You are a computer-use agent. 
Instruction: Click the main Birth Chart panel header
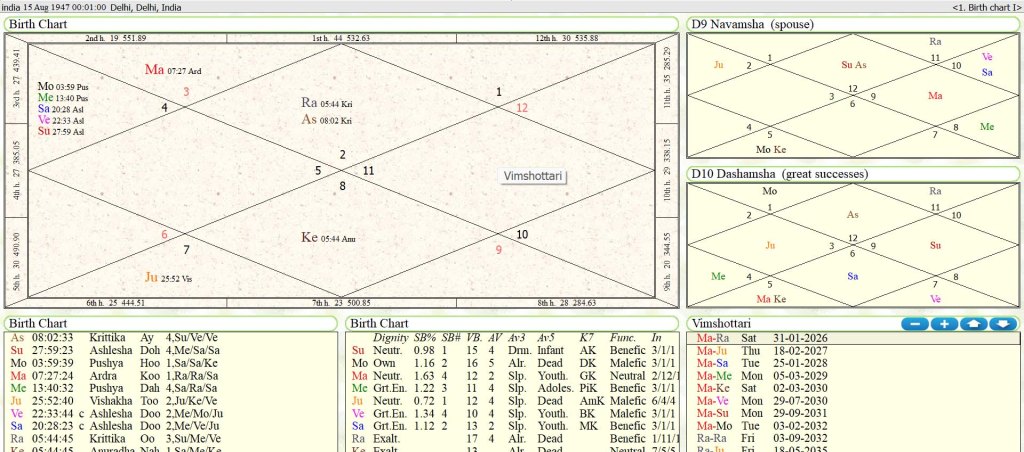tap(38, 23)
